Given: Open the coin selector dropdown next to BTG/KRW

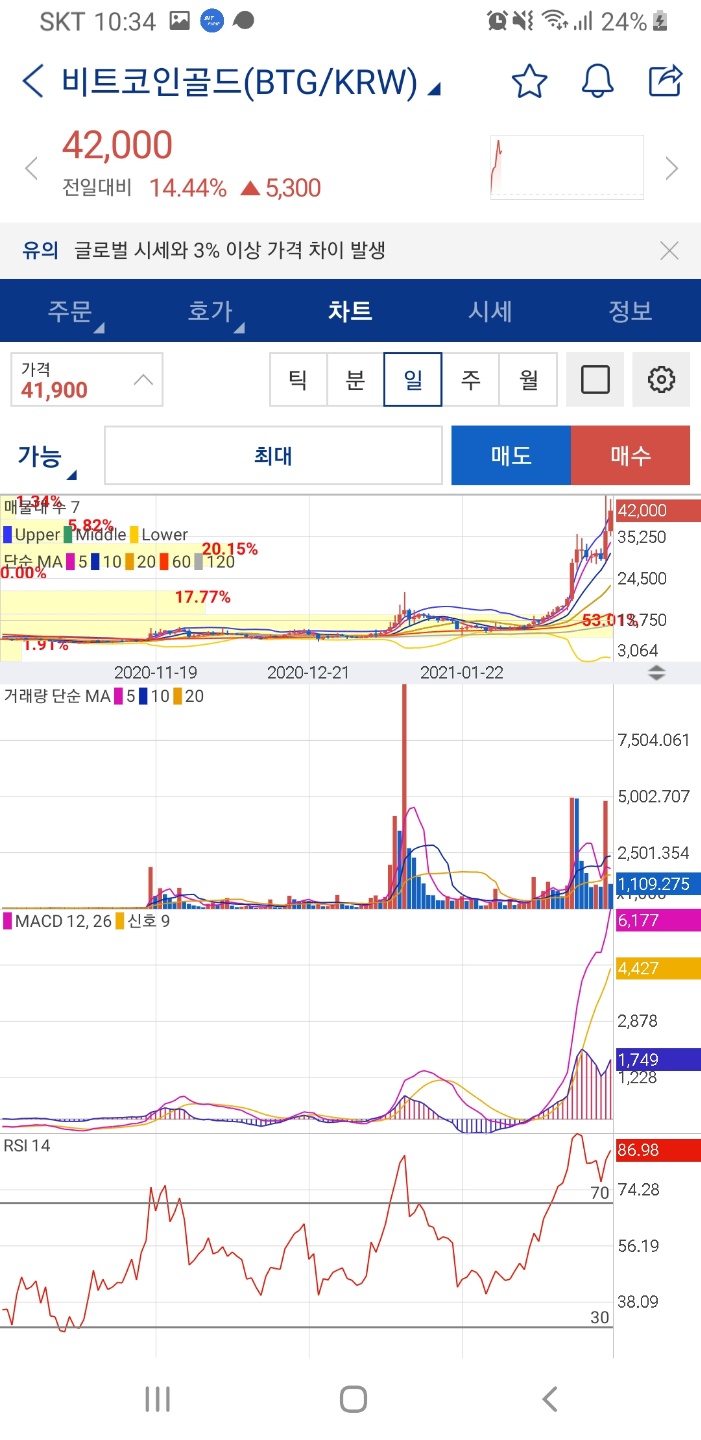Looking at the screenshot, I should tap(433, 90).
